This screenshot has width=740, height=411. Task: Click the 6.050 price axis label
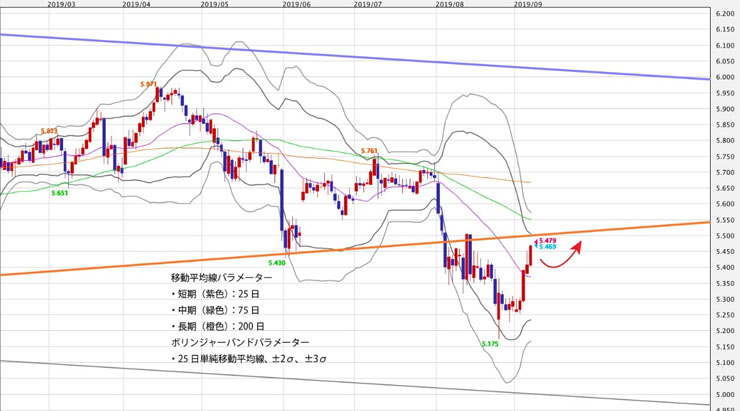[725, 61]
